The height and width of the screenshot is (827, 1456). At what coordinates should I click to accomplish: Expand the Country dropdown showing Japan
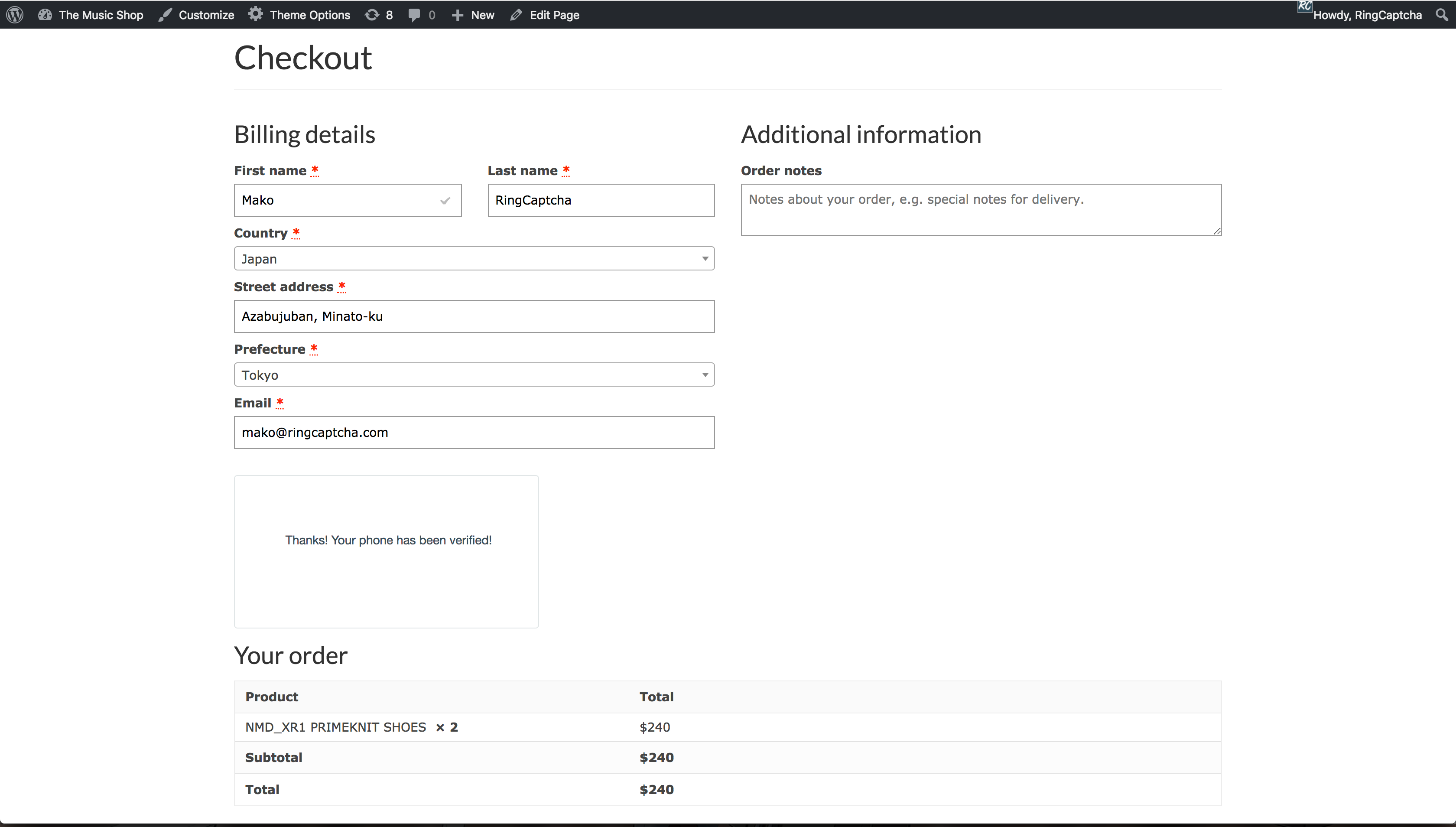[474, 258]
